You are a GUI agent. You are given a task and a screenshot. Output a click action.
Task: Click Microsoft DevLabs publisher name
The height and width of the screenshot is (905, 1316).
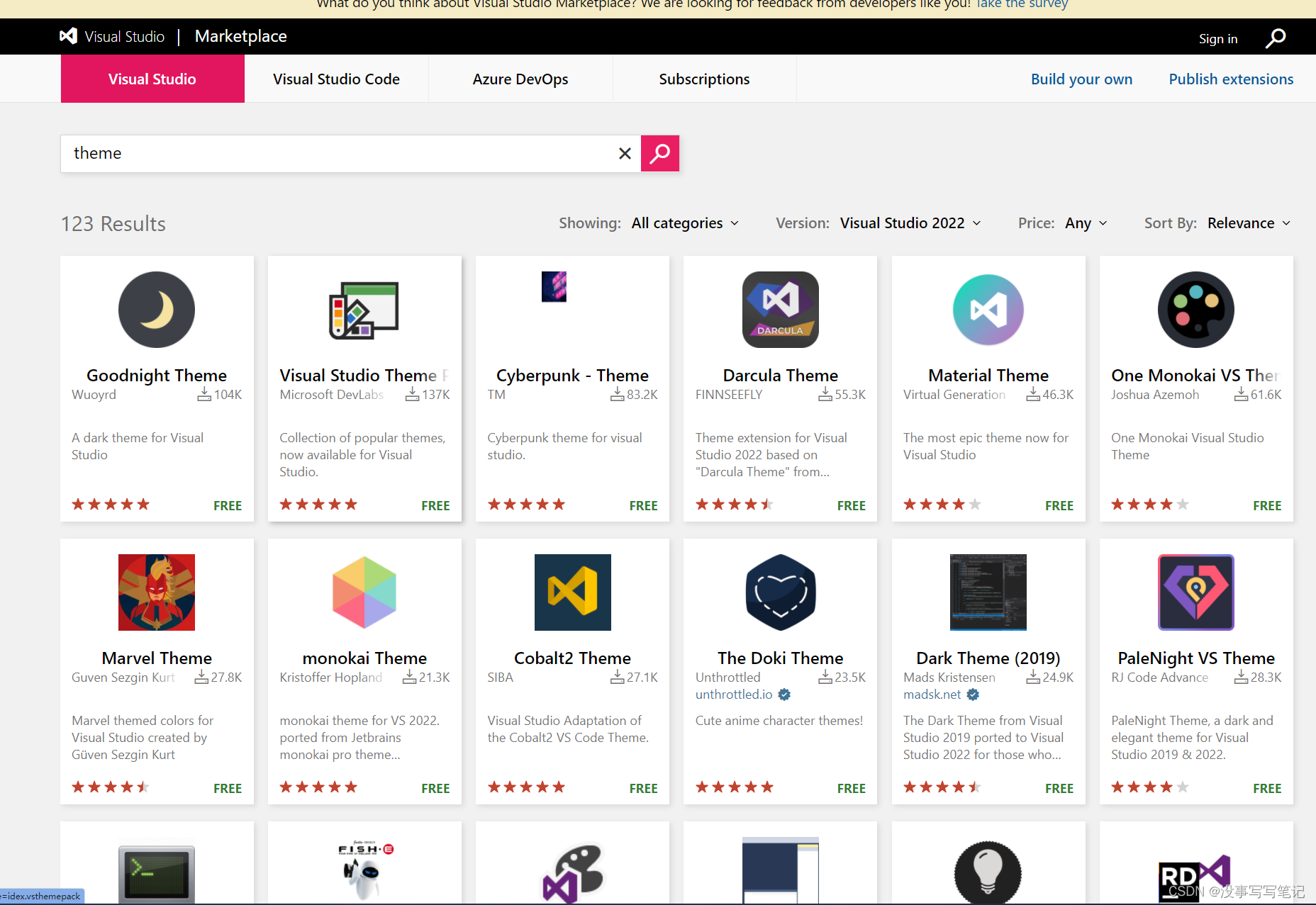point(331,395)
